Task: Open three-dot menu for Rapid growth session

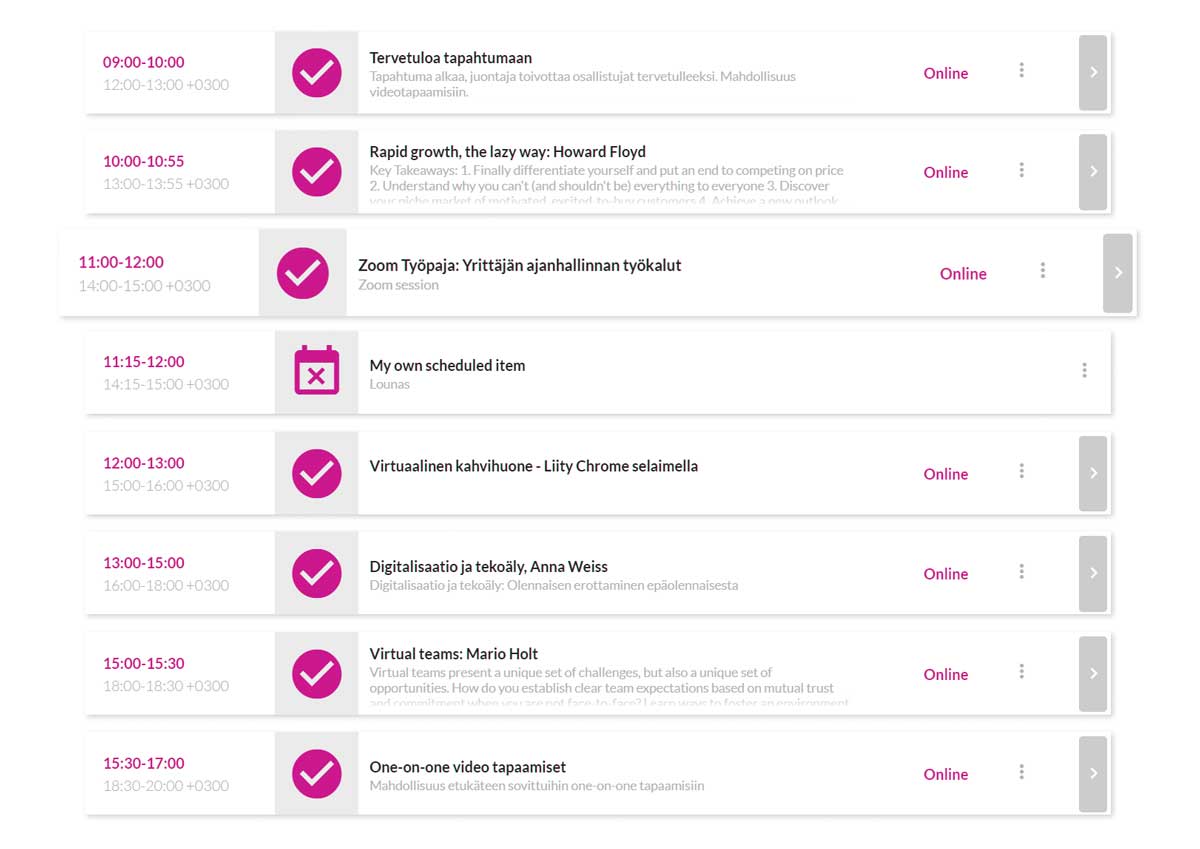Action: pos(1021,170)
